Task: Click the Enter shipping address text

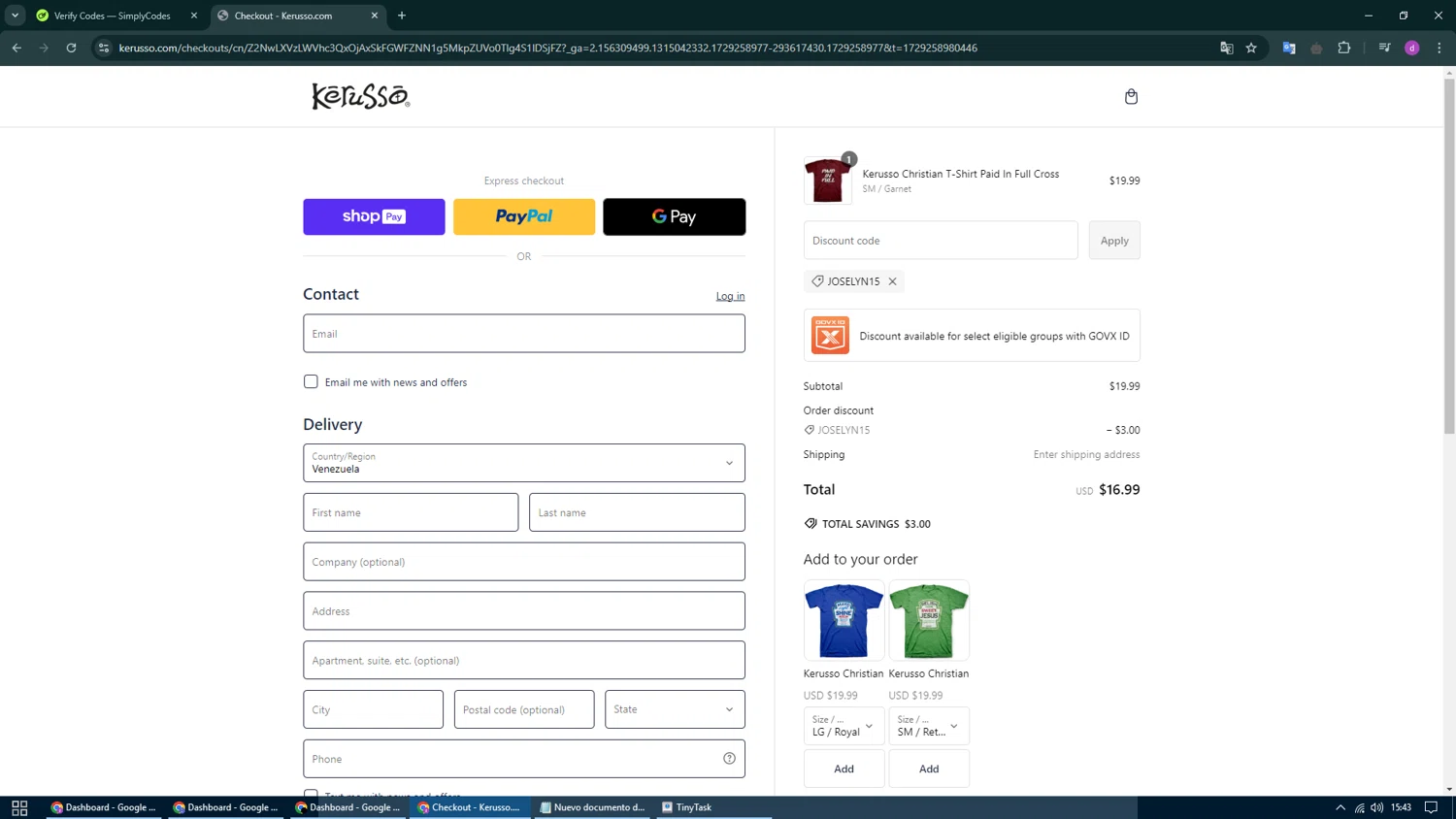Action: point(1086,455)
